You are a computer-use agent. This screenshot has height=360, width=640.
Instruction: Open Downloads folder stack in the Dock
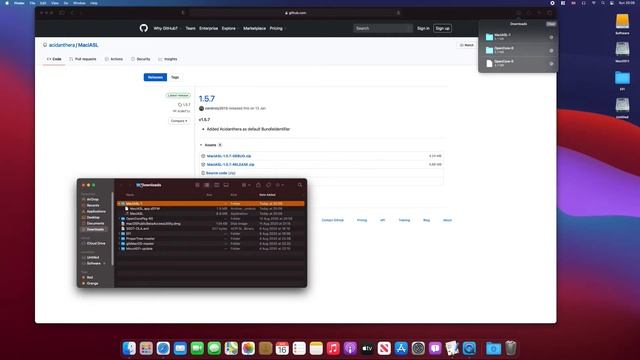pyautogui.click(x=493, y=348)
